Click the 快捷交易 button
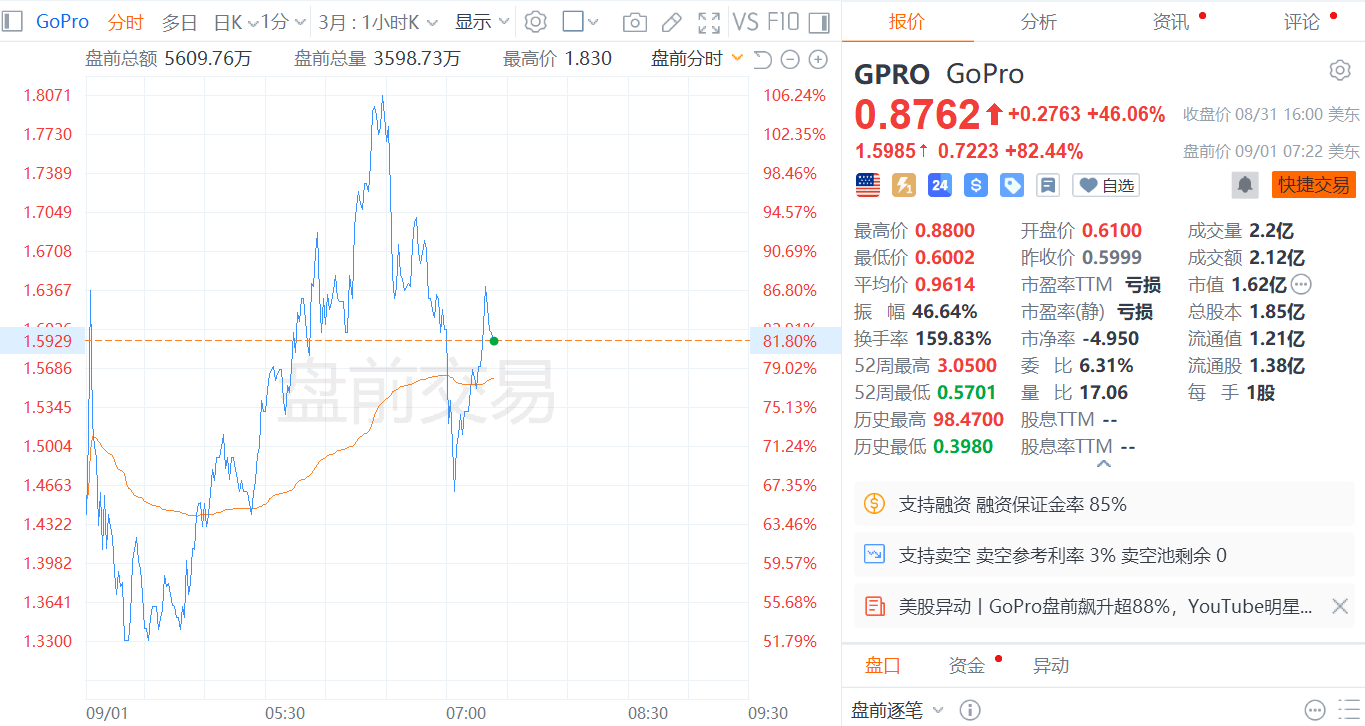 click(x=1314, y=184)
